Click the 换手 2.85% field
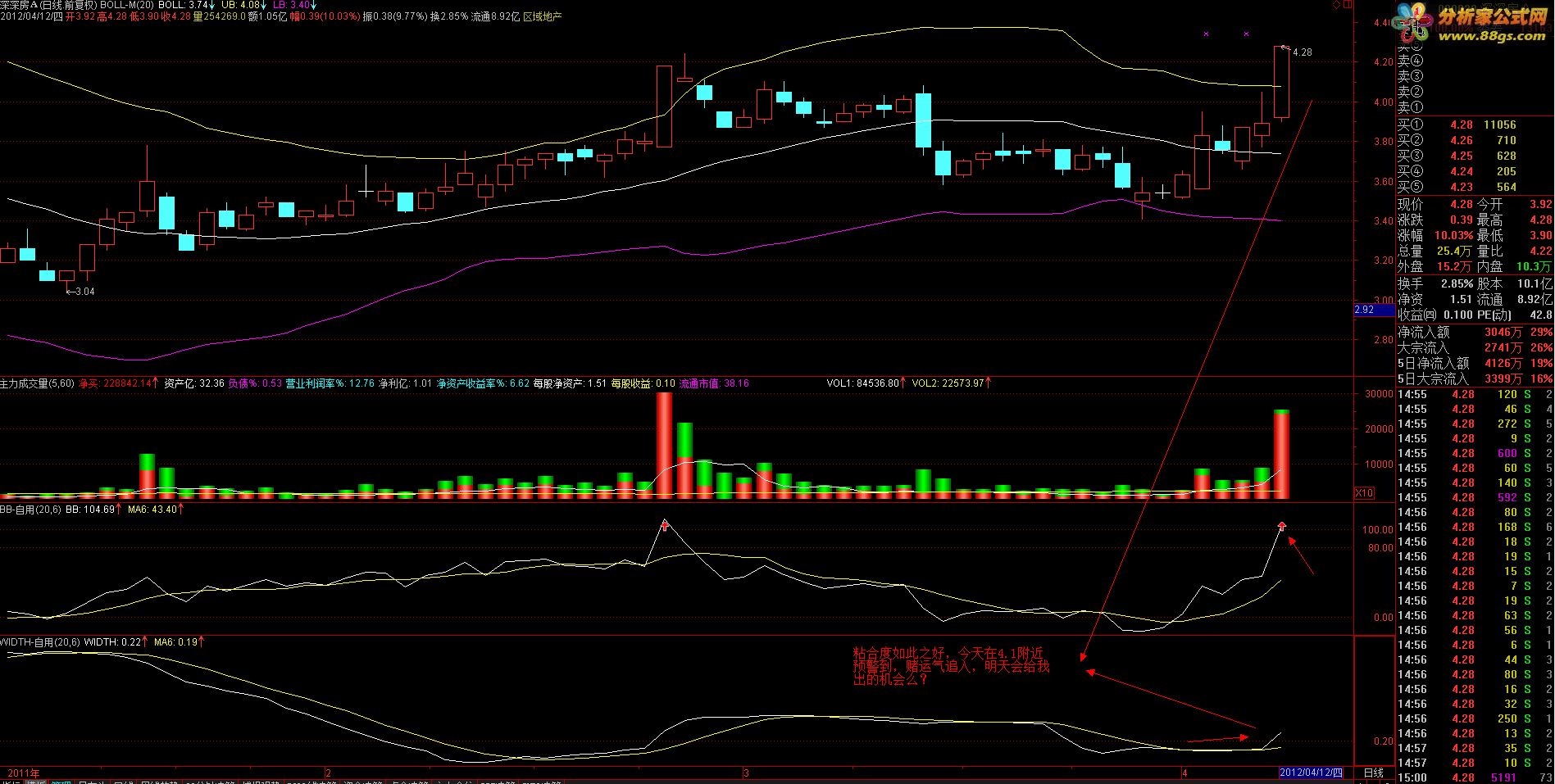The height and width of the screenshot is (784, 1555). [1435, 283]
